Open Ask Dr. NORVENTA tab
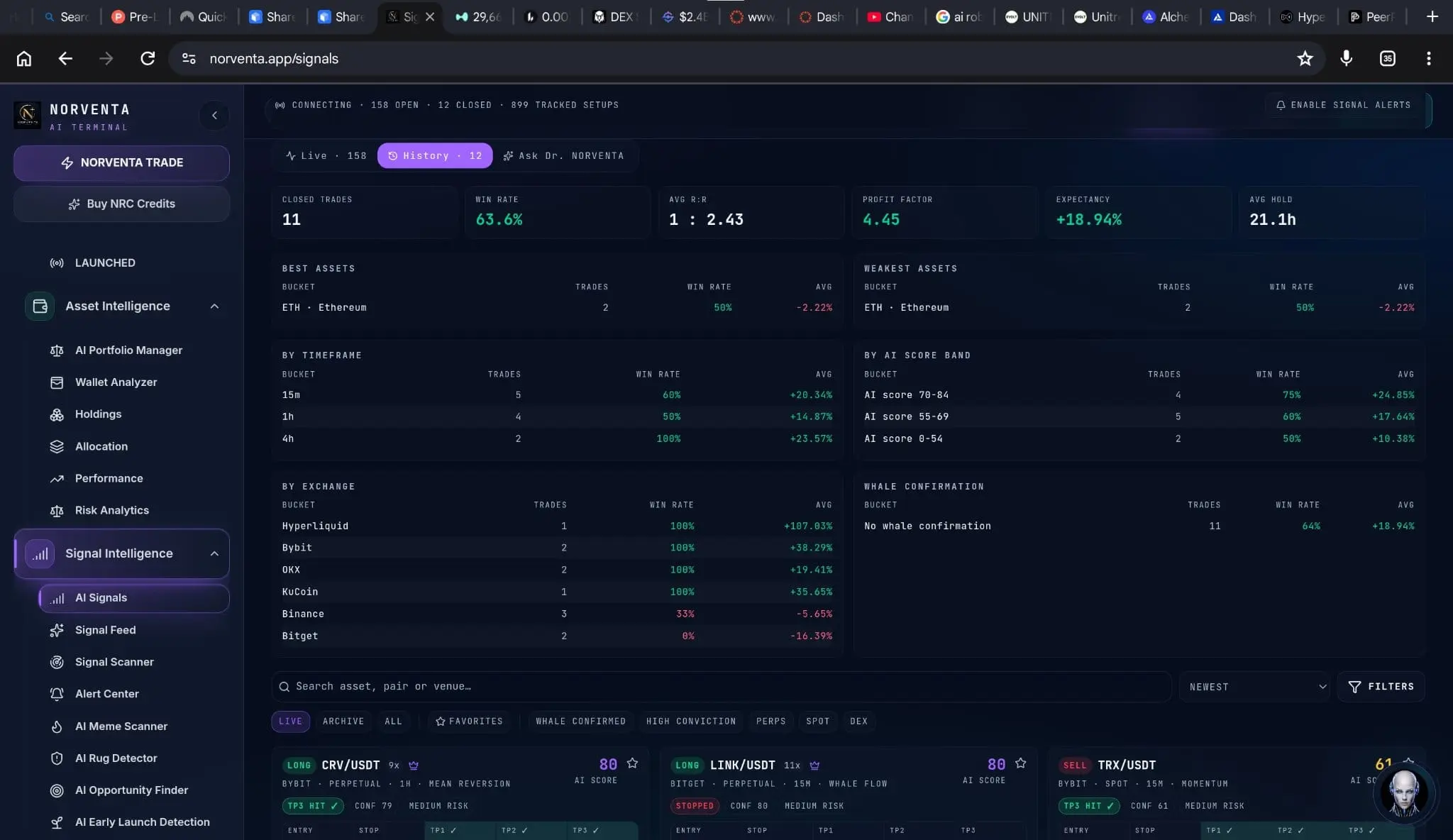This screenshot has width=1453, height=840. click(x=564, y=155)
